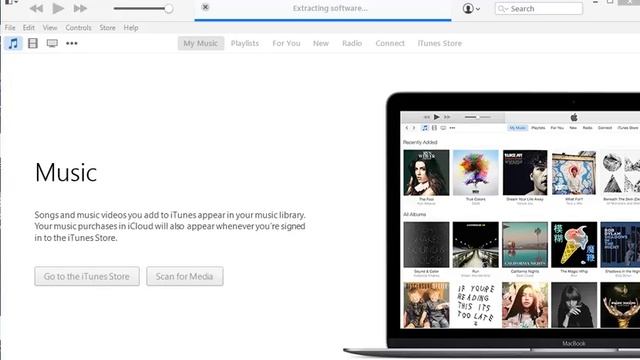The width and height of the screenshot is (640, 360).
Task: Click the MacBook promotional image
Action: click(492, 225)
